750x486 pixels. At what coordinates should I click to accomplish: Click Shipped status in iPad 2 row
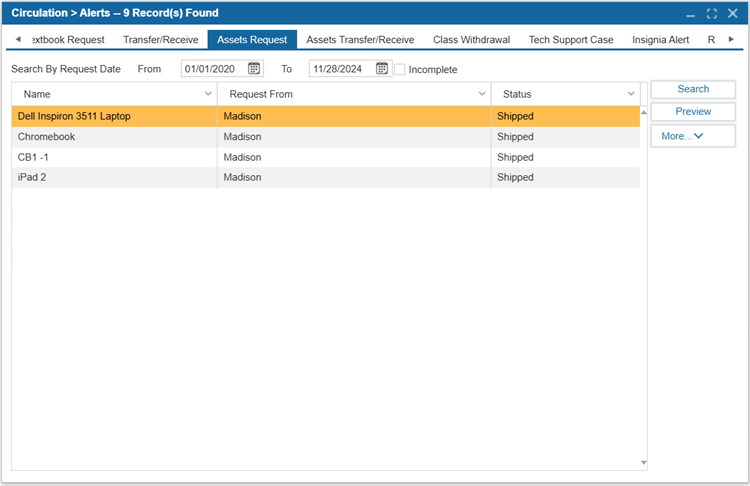point(515,177)
